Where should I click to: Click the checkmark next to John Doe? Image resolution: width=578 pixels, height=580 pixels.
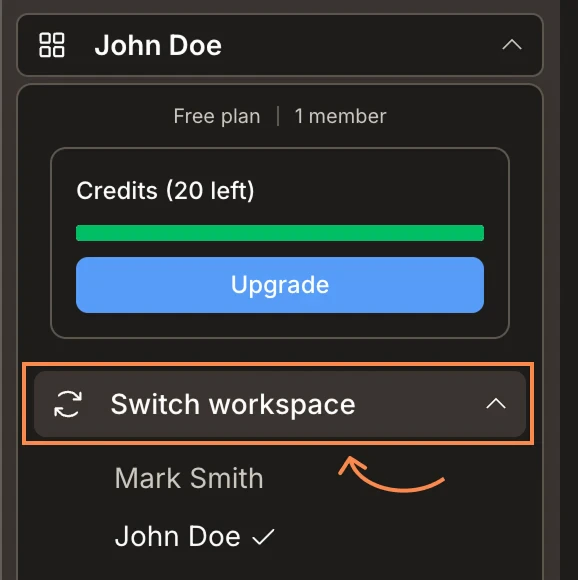(x=263, y=537)
